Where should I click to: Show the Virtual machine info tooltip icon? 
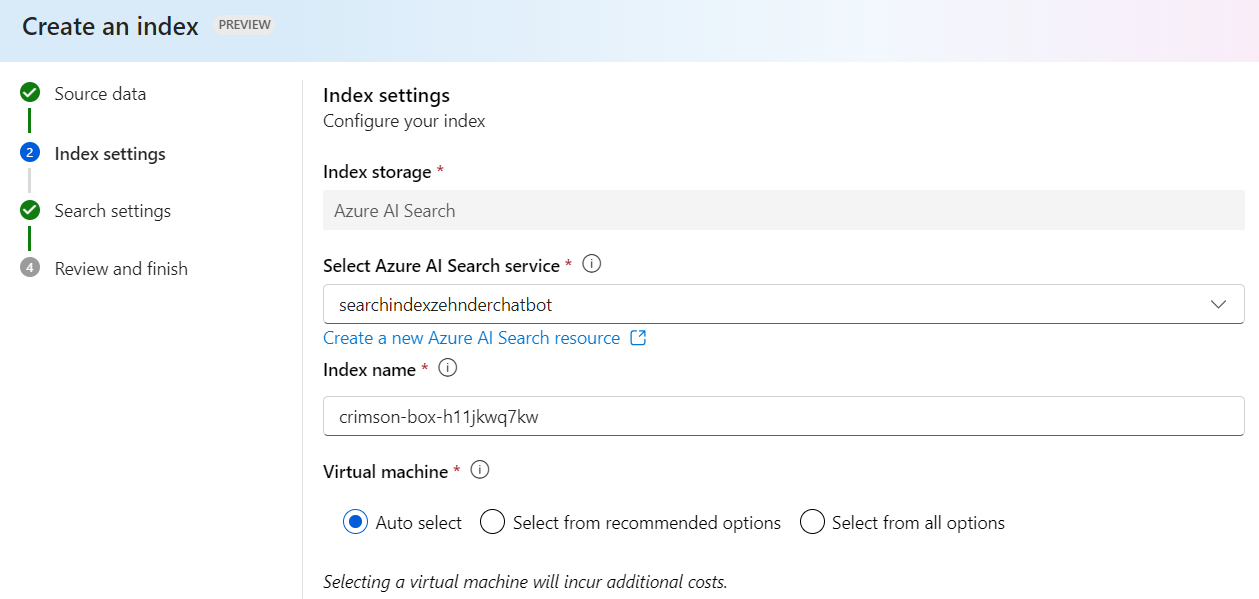(x=480, y=470)
